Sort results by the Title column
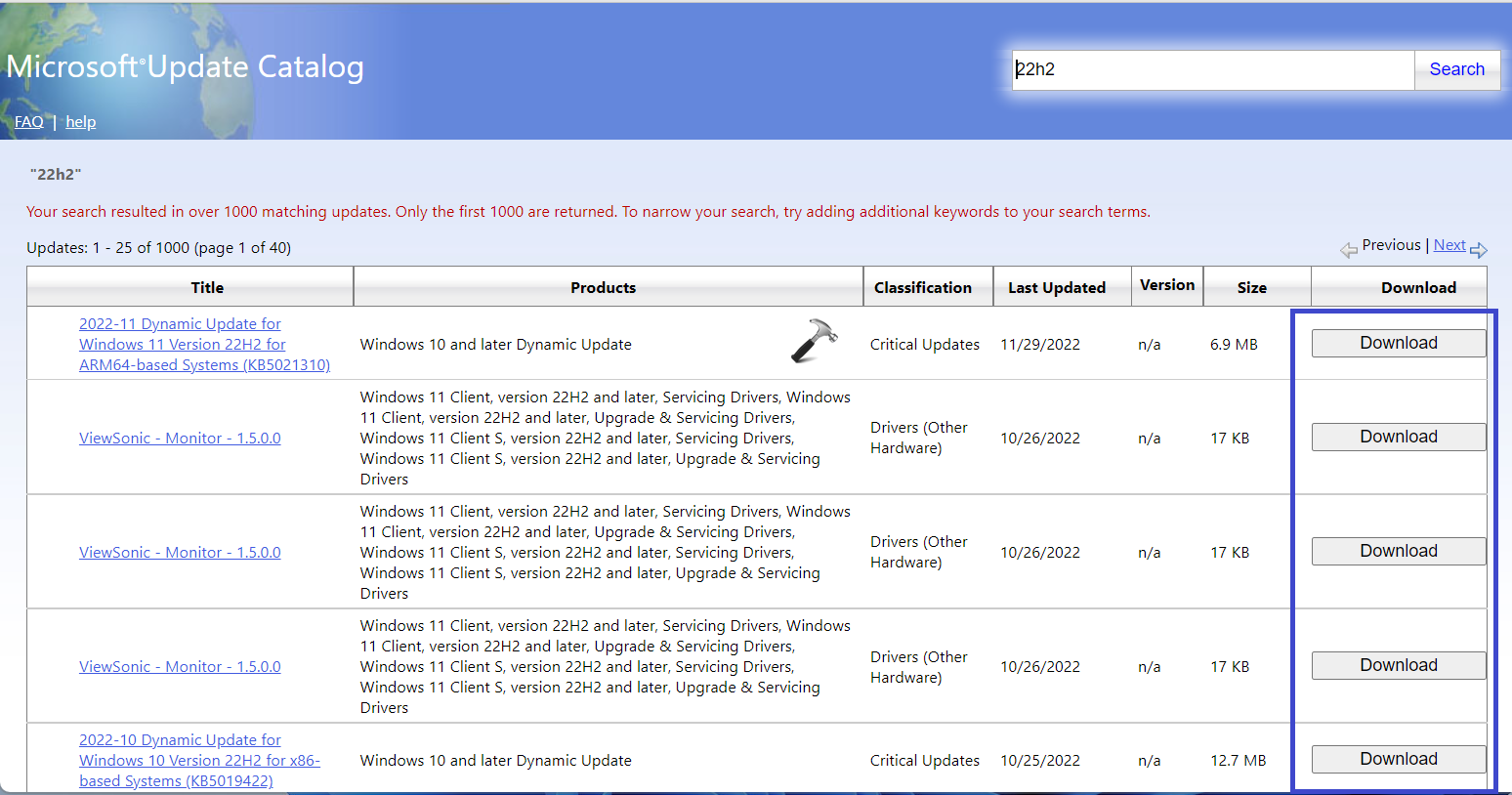This screenshot has width=1512, height=795. 207,287
